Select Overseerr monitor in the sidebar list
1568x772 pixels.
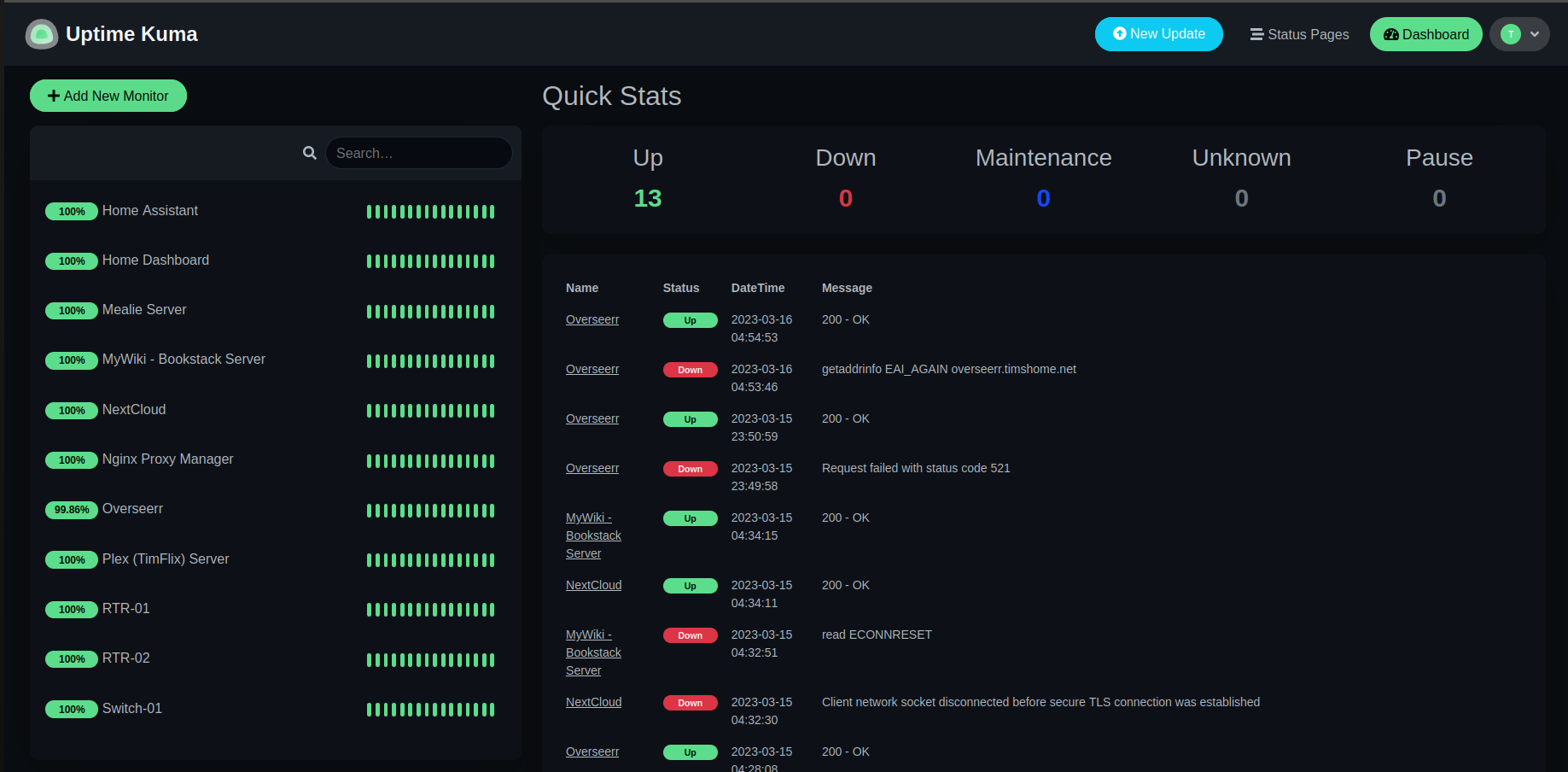pos(275,509)
